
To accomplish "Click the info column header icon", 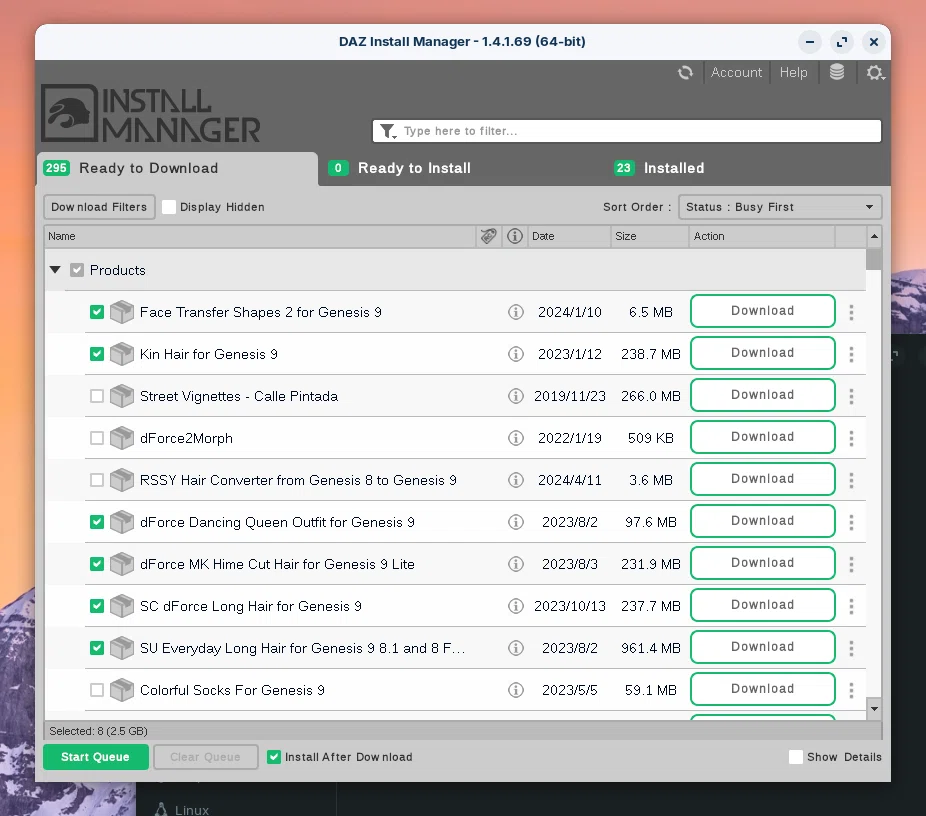I will tap(515, 236).
